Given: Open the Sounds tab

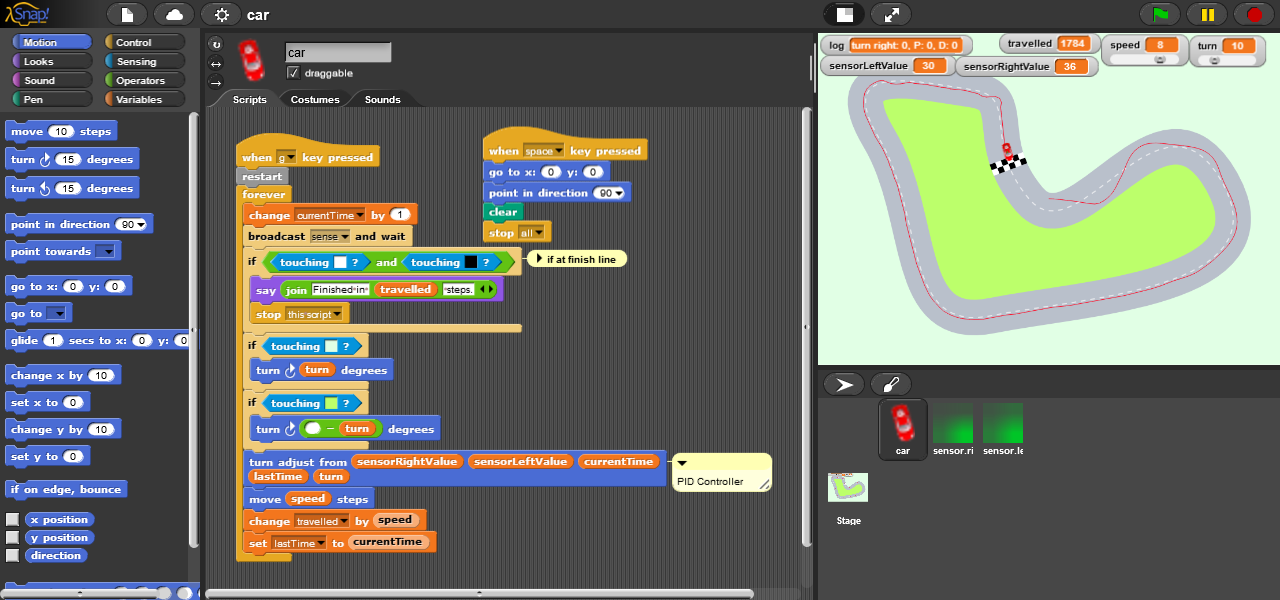Looking at the screenshot, I should click(382, 99).
